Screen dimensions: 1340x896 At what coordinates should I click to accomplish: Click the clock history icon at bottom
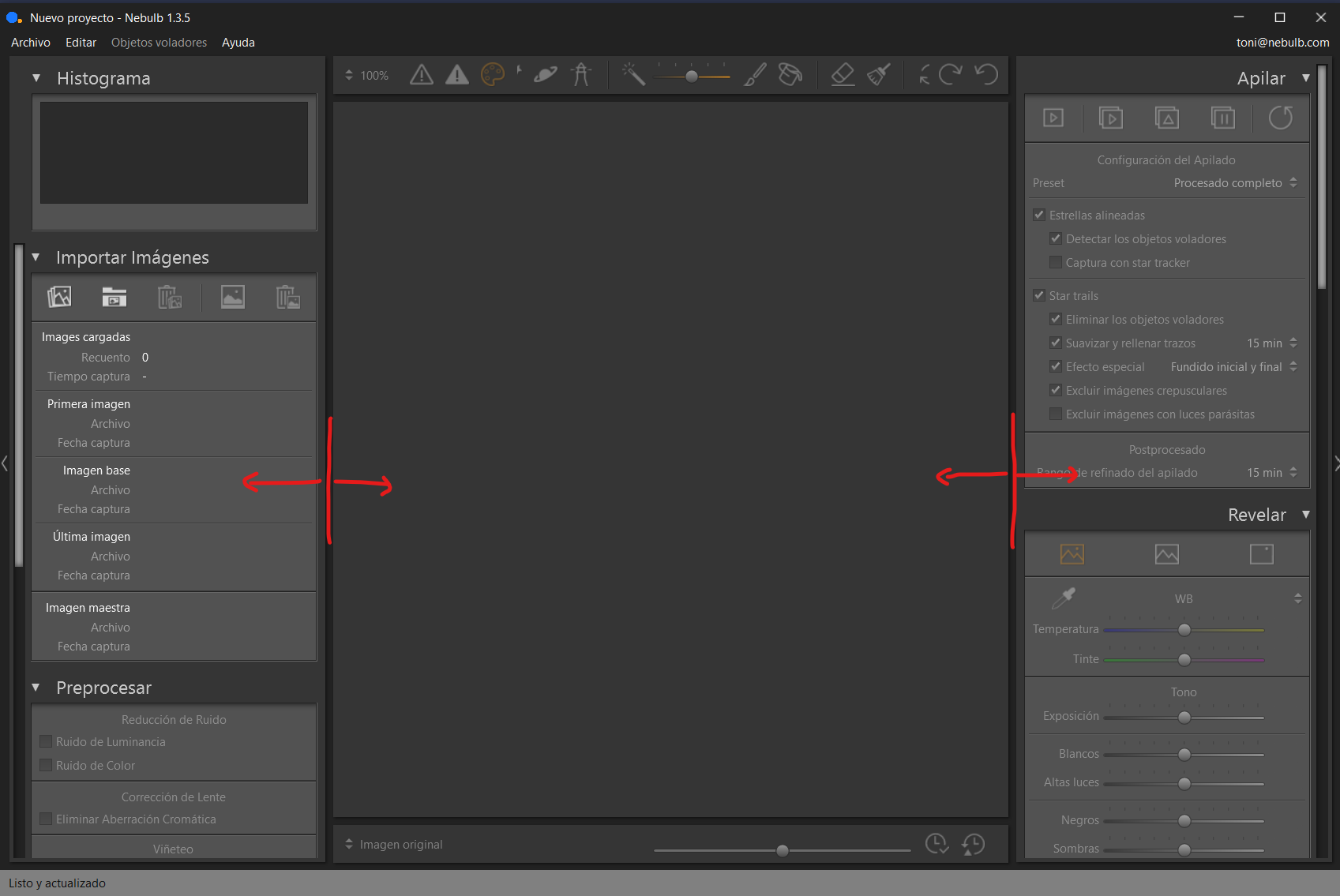tap(936, 844)
